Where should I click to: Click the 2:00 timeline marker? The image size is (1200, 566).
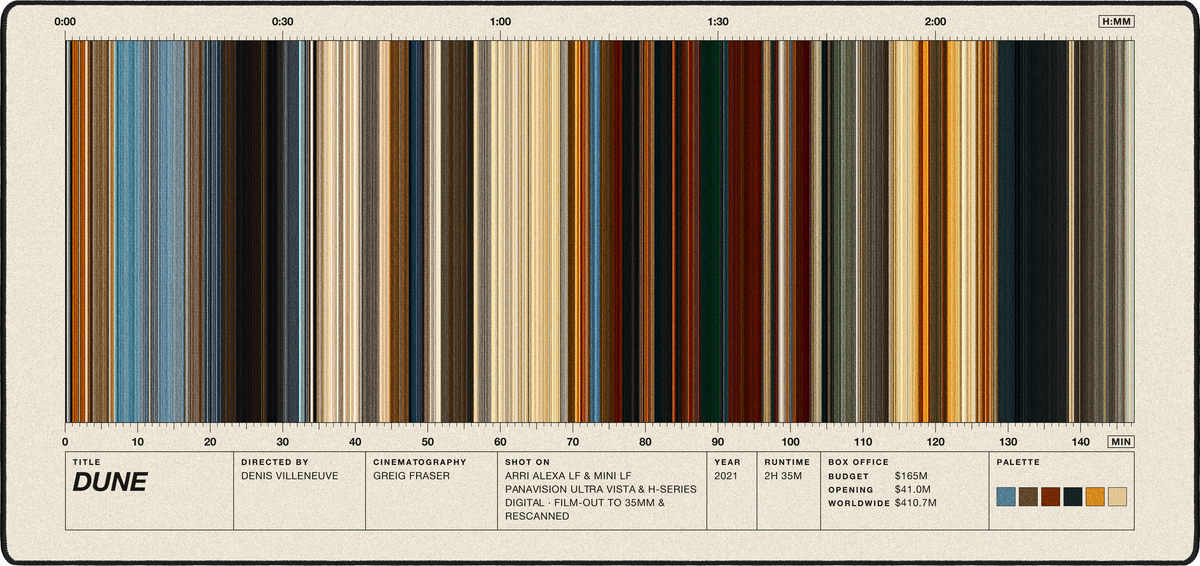click(936, 21)
